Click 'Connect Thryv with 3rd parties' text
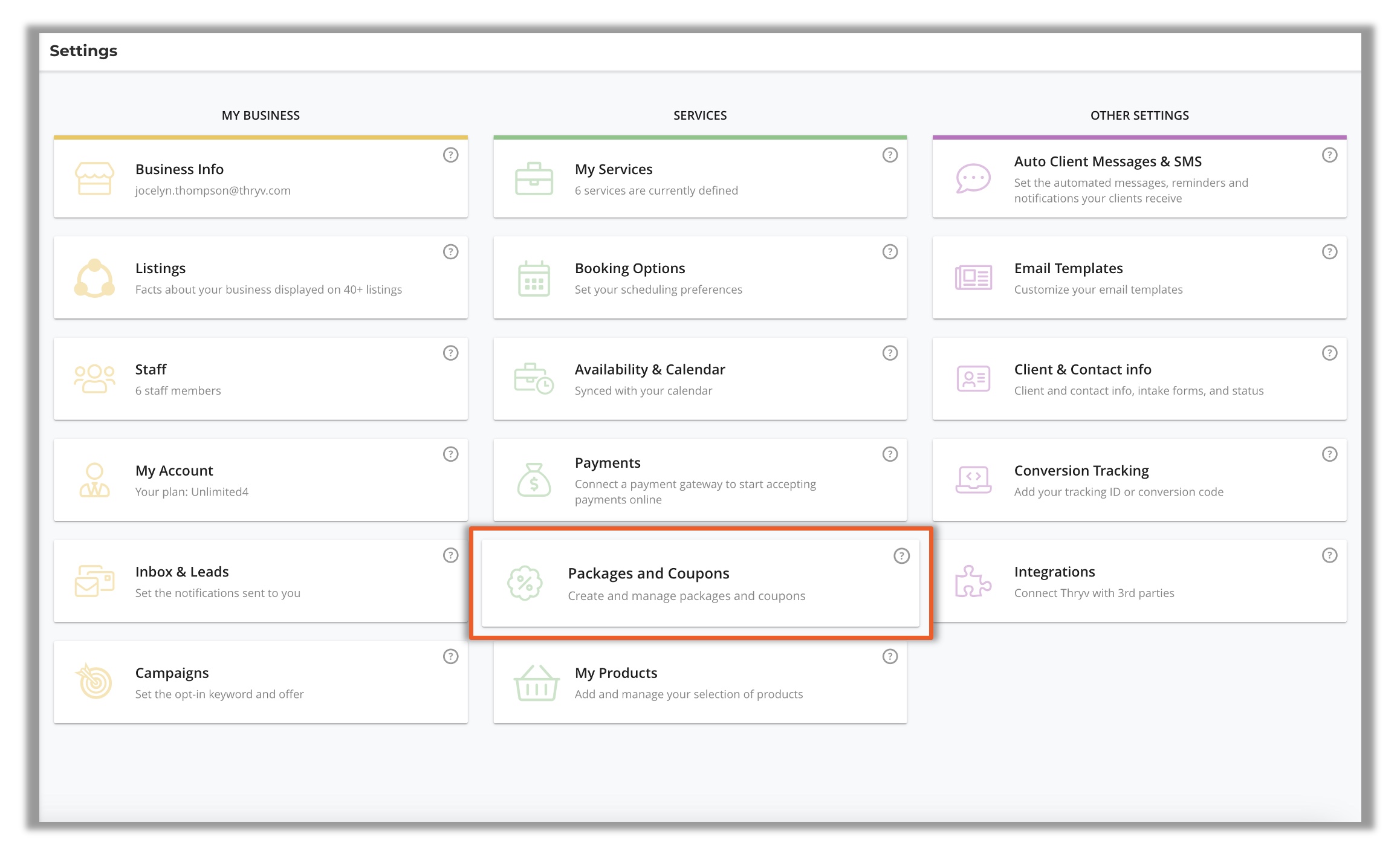Viewport: 1400px width, 846px height. point(1094,593)
